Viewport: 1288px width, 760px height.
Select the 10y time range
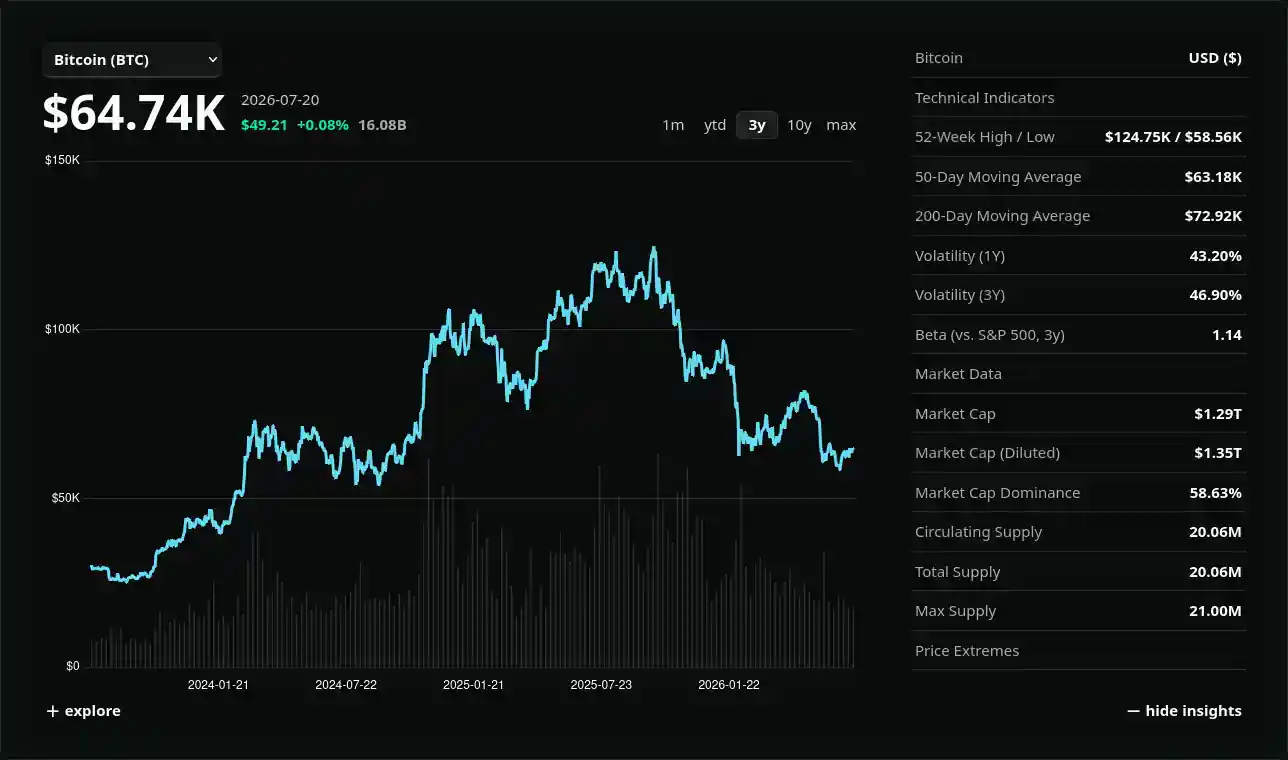799,125
